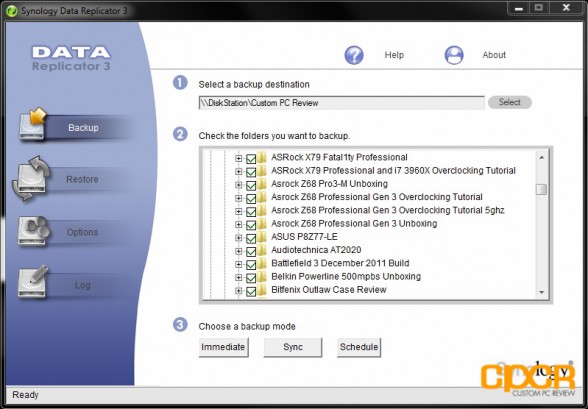Image resolution: width=588 pixels, height=409 pixels.
Task: Click the backup destination path field
Action: (342, 103)
